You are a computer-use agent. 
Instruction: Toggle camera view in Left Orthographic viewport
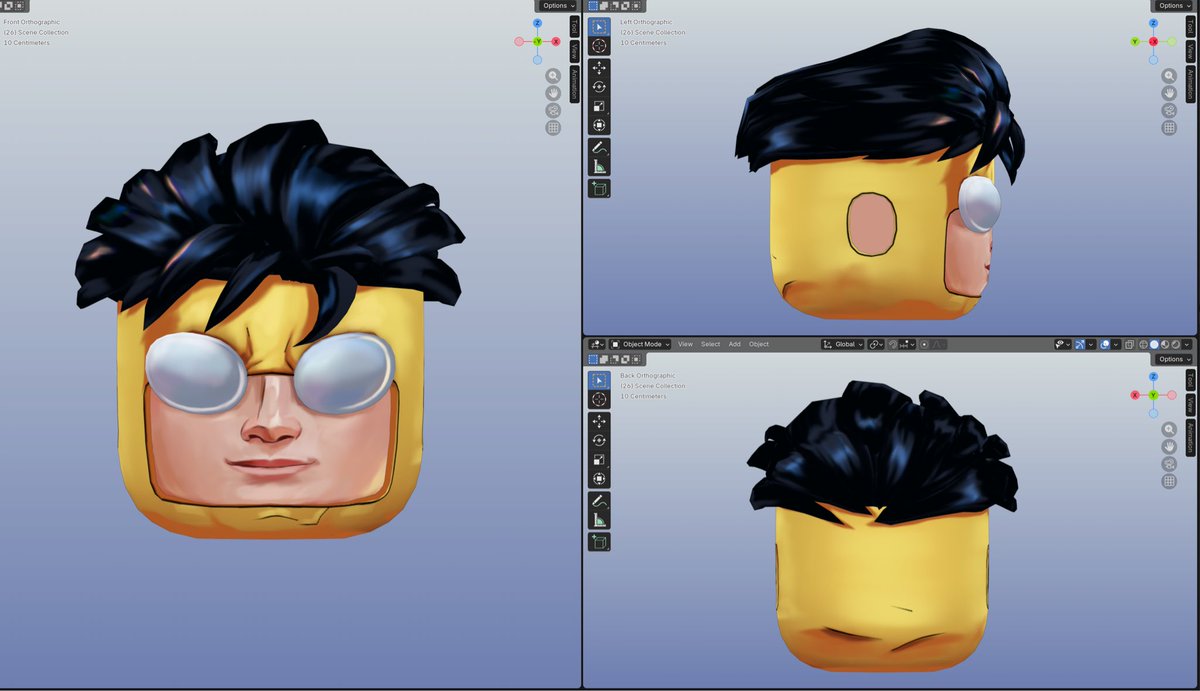coord(1169,110)
